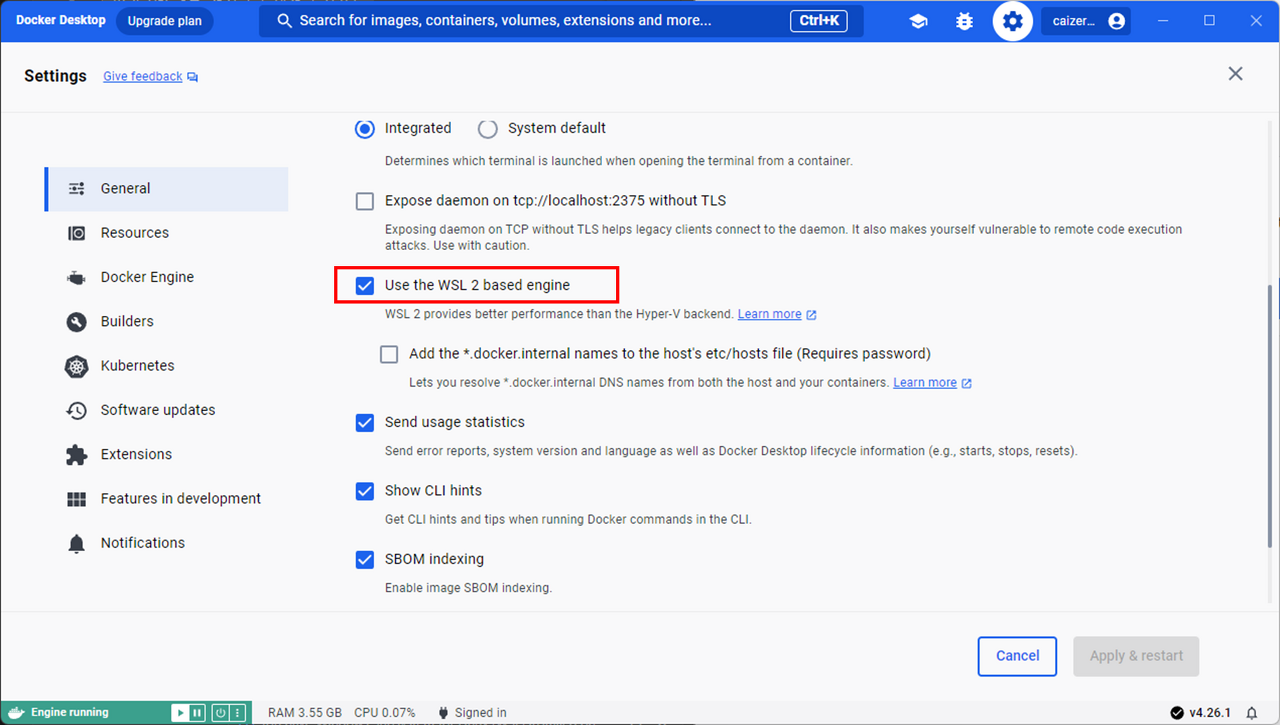1280x725 pixels.
Task: Click the v4.26.1 version indicator
Action: [x=1201, y=713]
